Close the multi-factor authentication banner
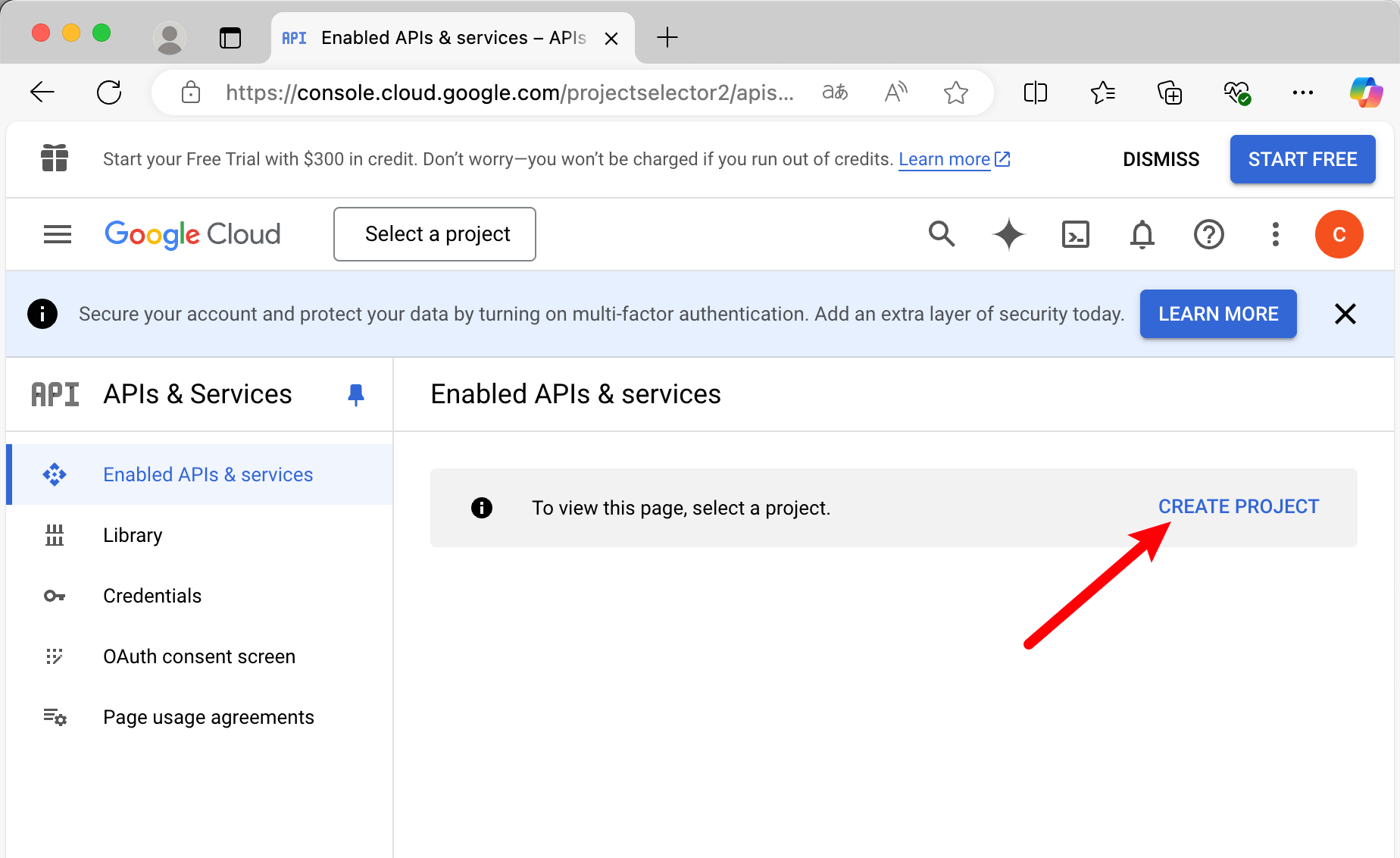This screenshot has height=858, width=1400. 1345,314
